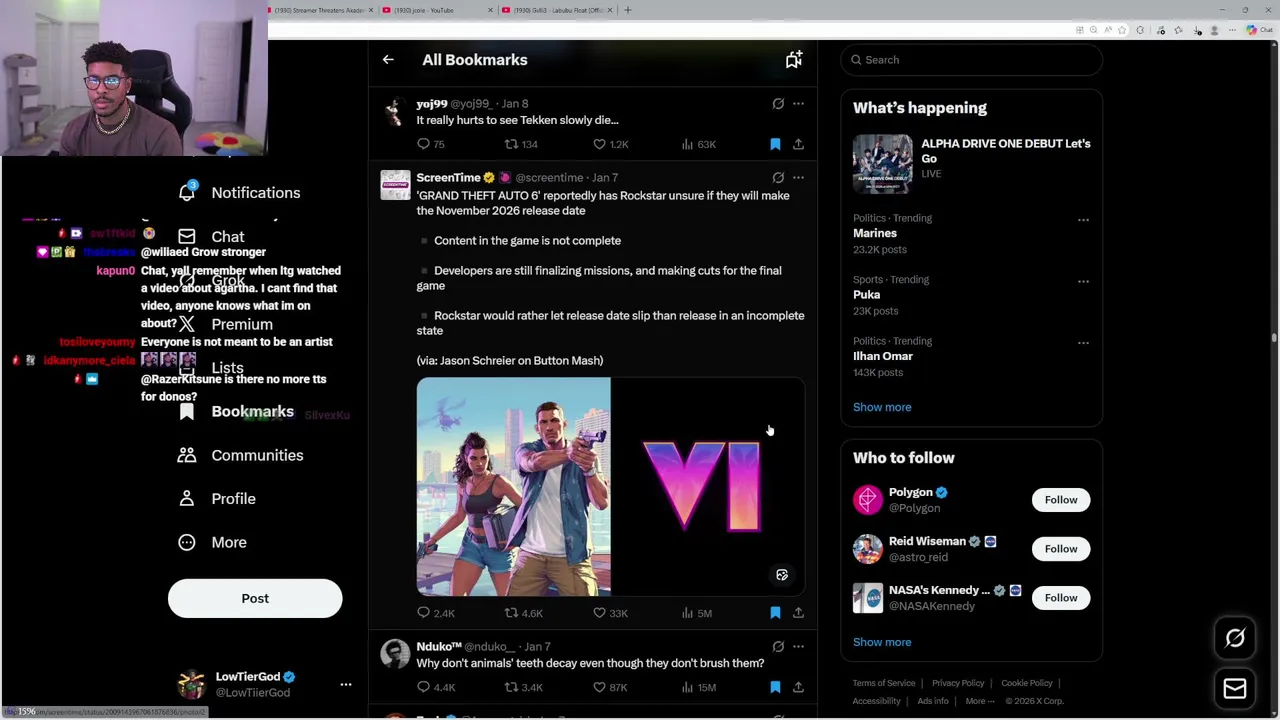Viewport: 1280px width, 720px height.
Task: Open Premium in the sidebar
Action: (x=225, y=325)
